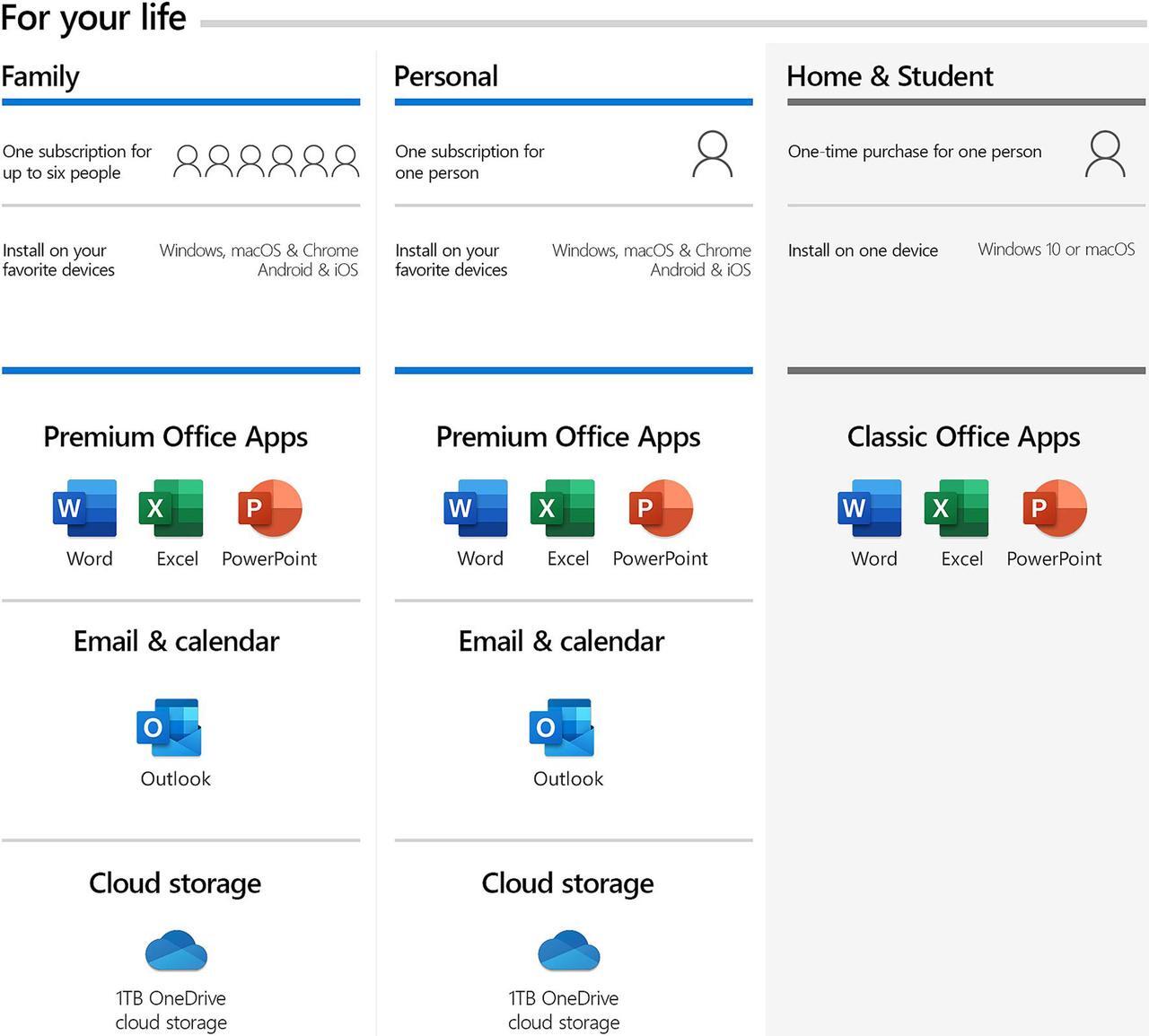The image size is (1149, 1036).
Task: Click 'Premium Office Apps' heading in Family
Action: 176,437
